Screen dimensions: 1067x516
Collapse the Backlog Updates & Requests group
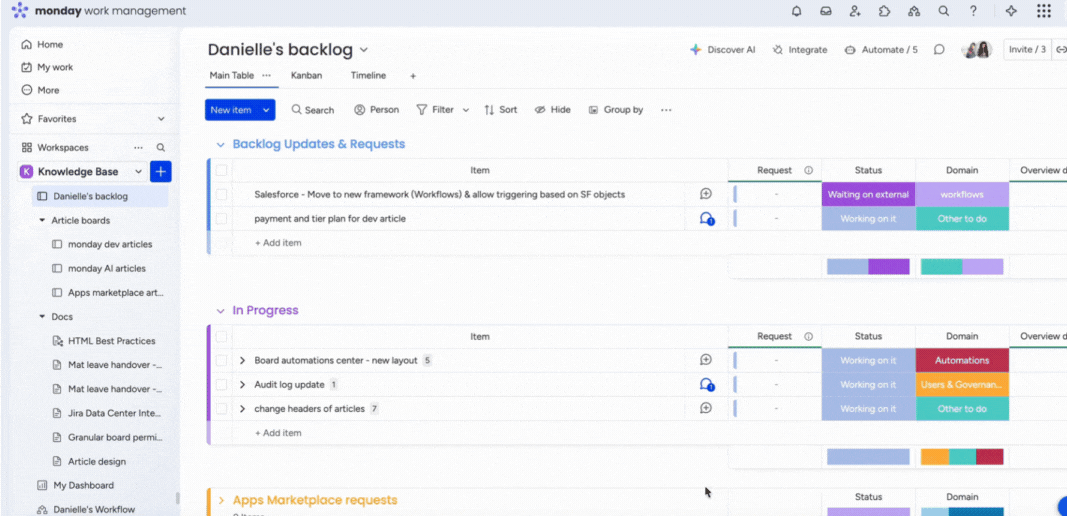(x=220, y=144)
